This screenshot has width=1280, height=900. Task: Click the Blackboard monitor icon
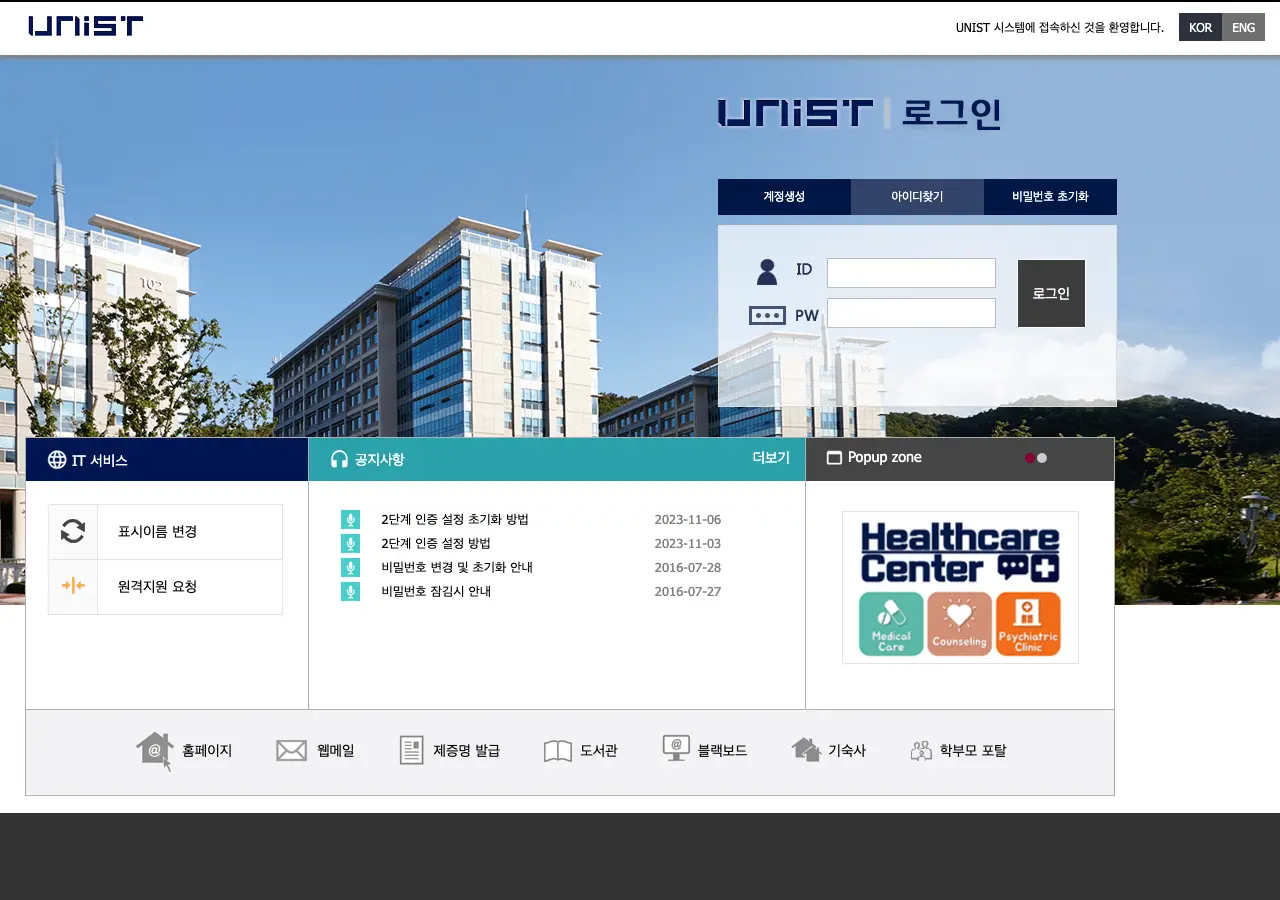click(676, 749)
